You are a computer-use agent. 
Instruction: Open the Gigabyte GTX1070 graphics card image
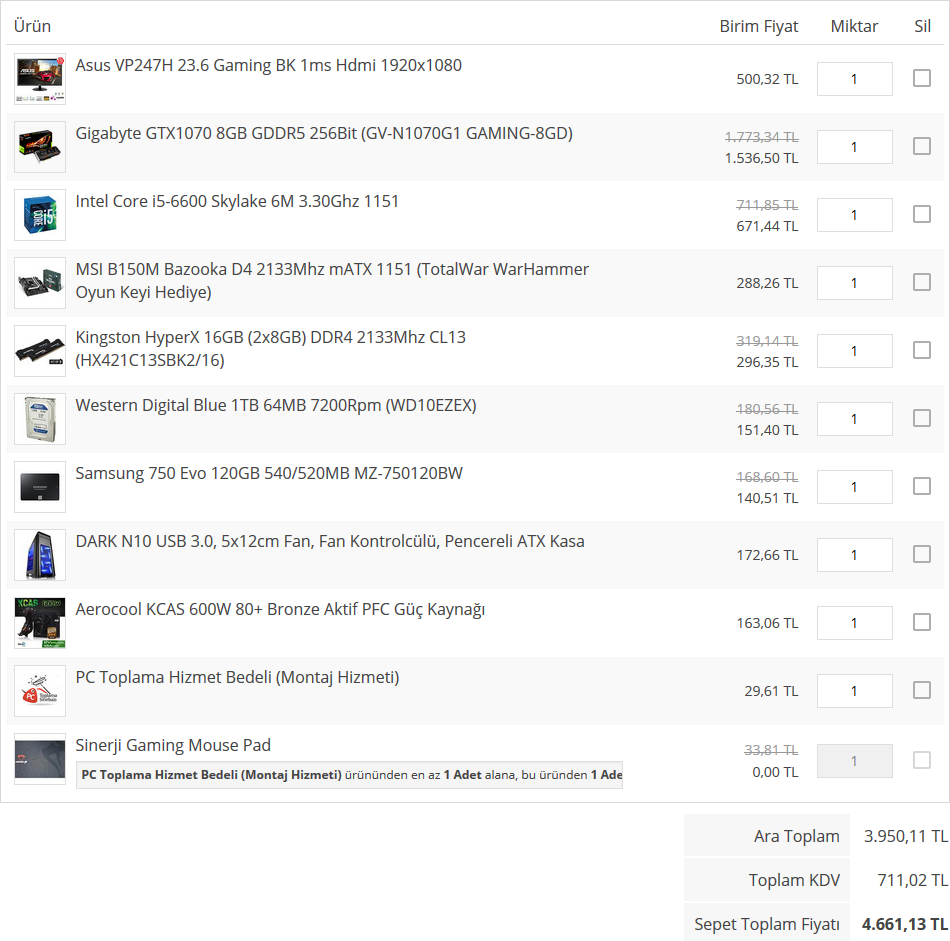(x=40, y=147)
